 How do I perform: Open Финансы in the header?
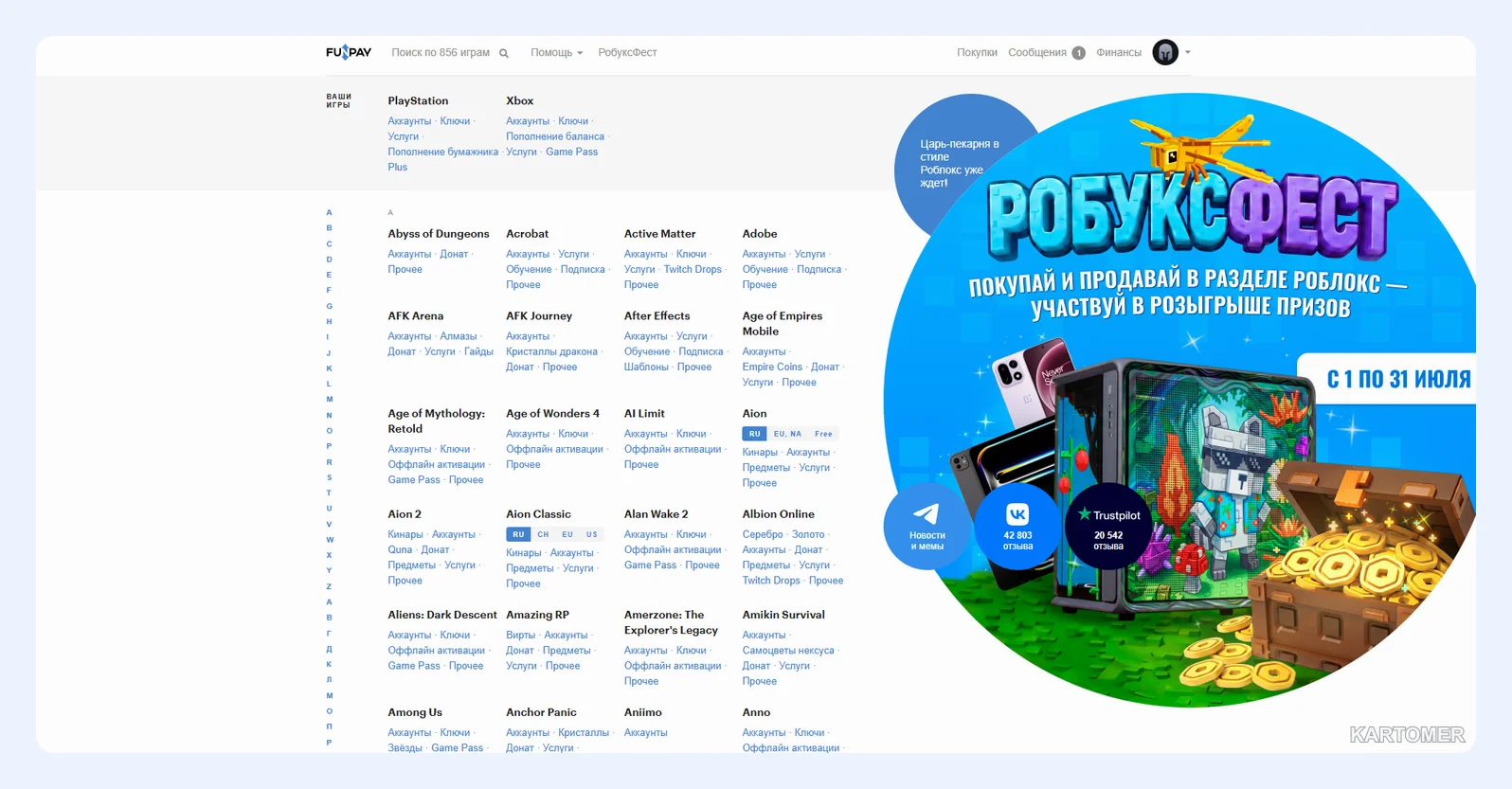click(1119, 53)
